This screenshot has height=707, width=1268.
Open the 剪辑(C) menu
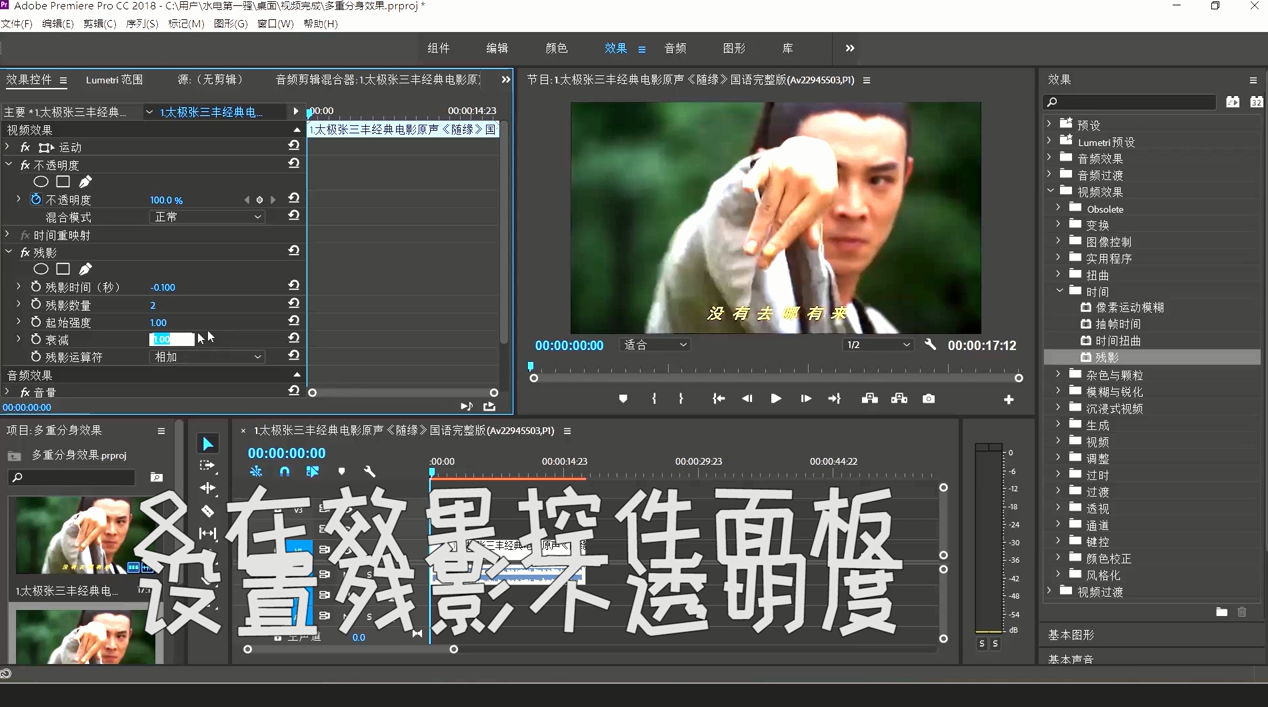click(99, 23)
